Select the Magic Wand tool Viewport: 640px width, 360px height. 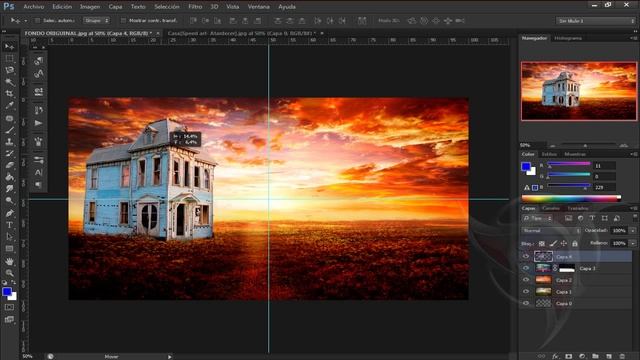tap(9, 82)
